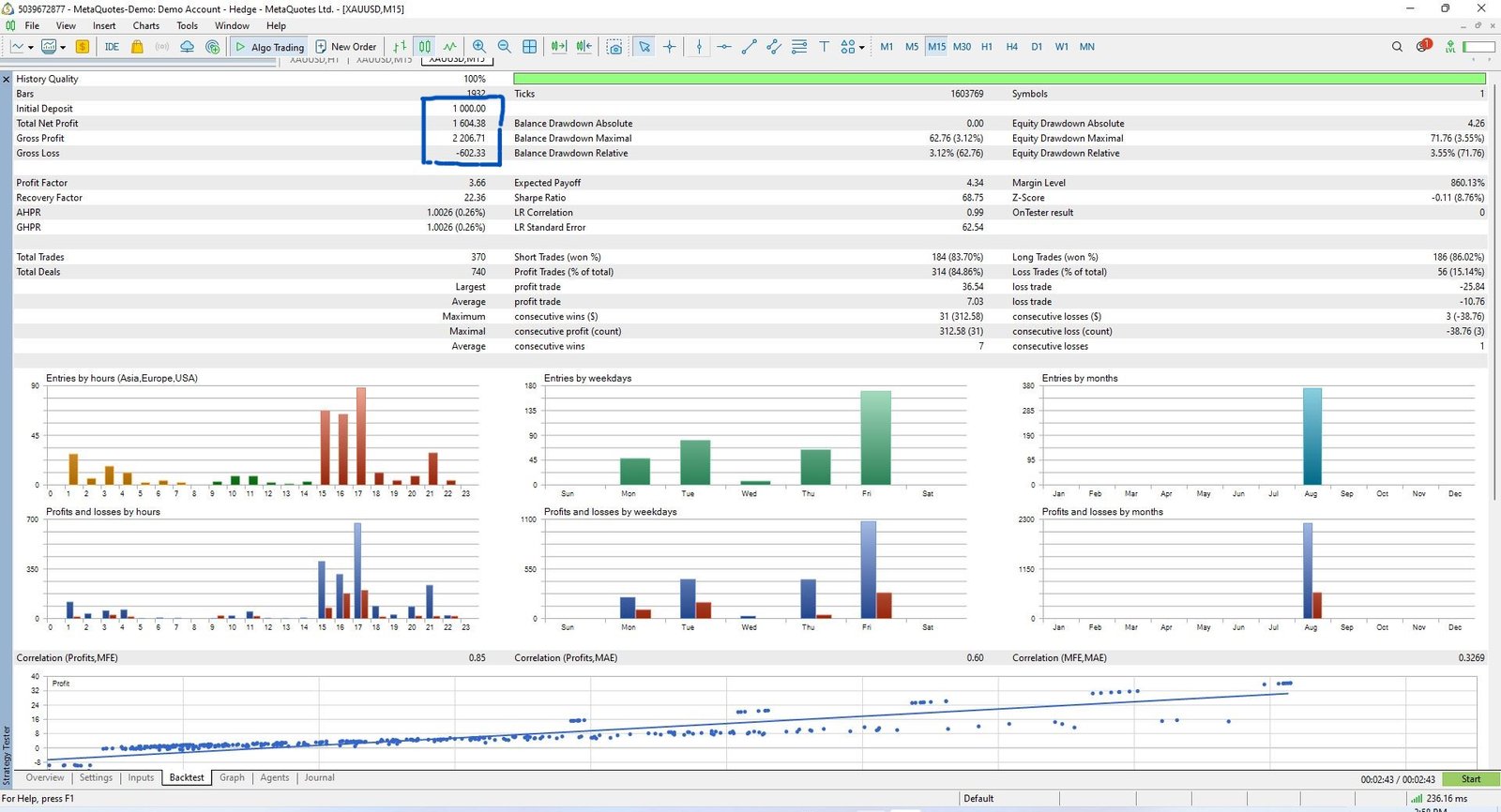This screenshot has width=1501, height=812.
Task: Open the Market shopping bag icon
Action: (137, 47)
